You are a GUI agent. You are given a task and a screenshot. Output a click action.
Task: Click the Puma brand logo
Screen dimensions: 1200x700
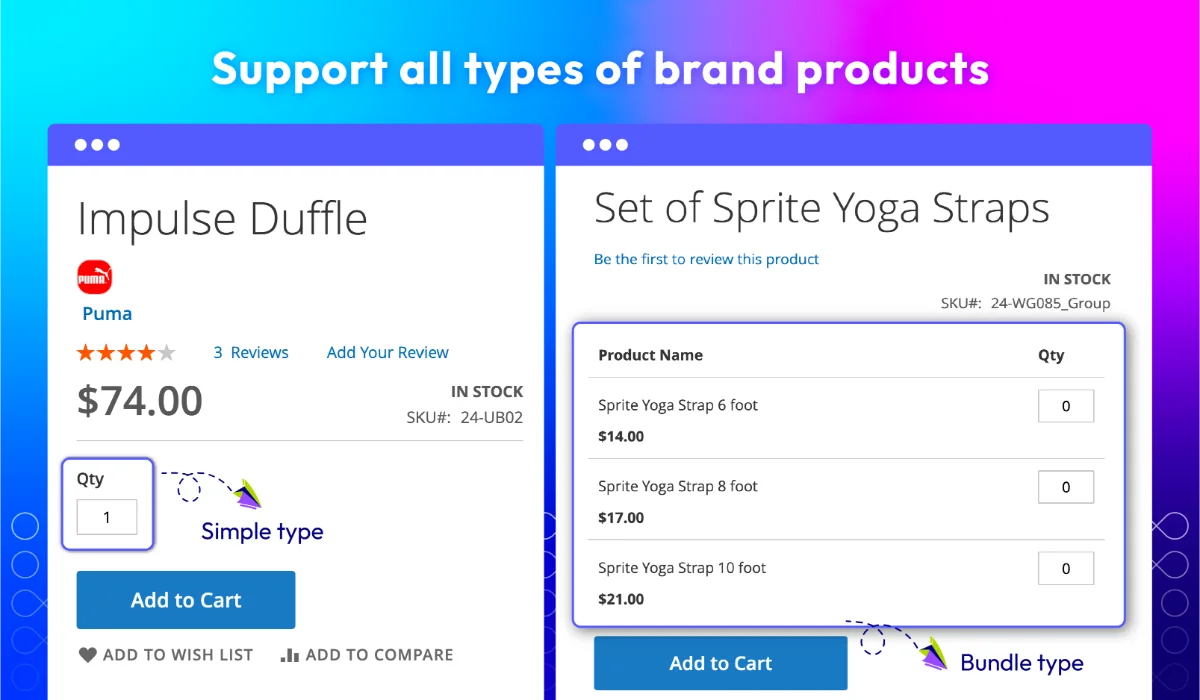(x=94, y=277)
